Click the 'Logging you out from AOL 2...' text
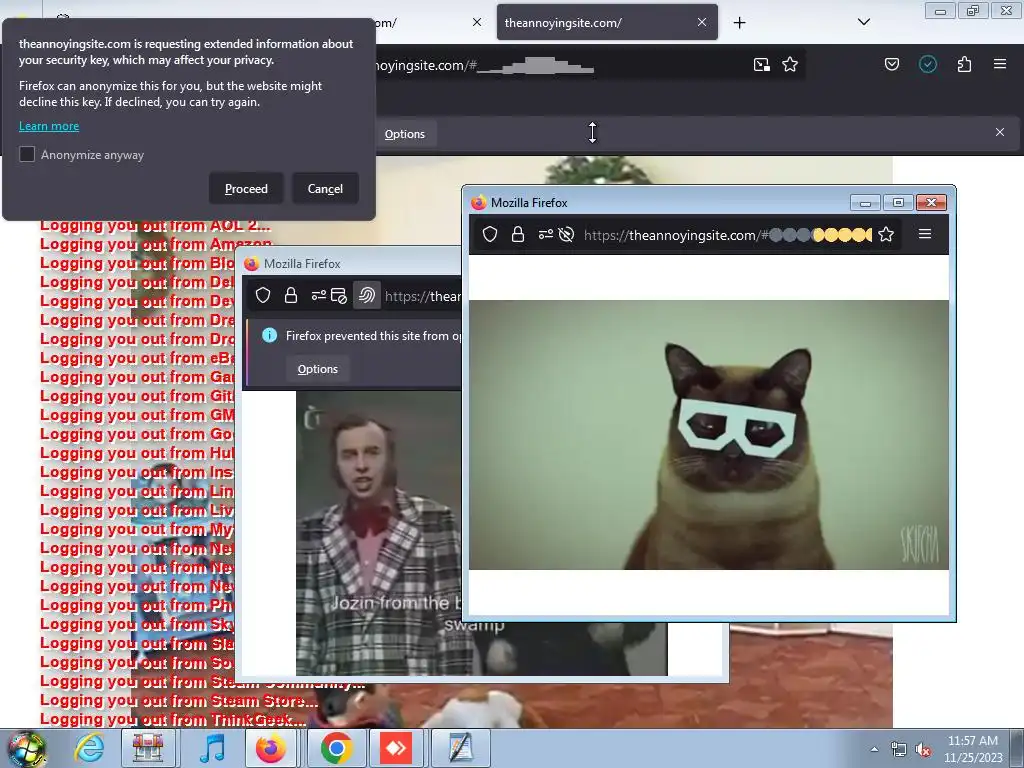Screen dimensions: 1024x768 click(x=155, y=226)
